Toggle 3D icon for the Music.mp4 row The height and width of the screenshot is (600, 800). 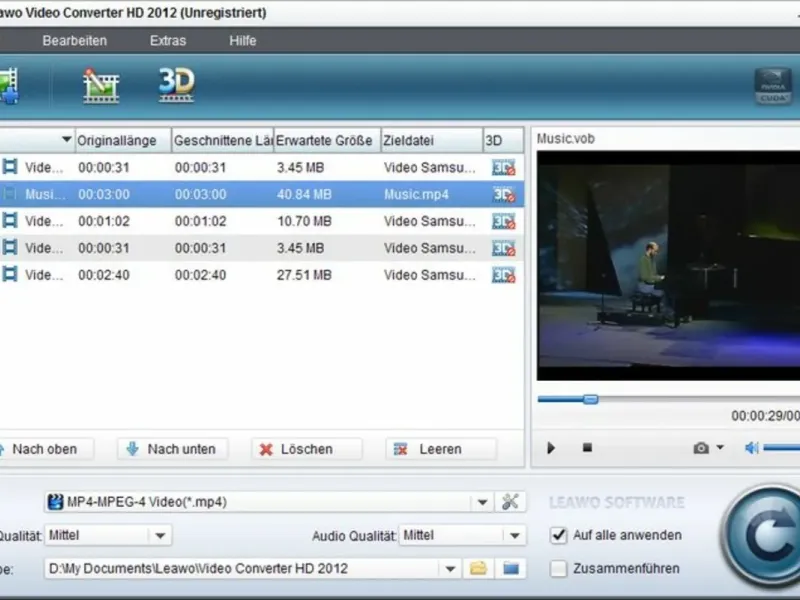pos(503,194)
